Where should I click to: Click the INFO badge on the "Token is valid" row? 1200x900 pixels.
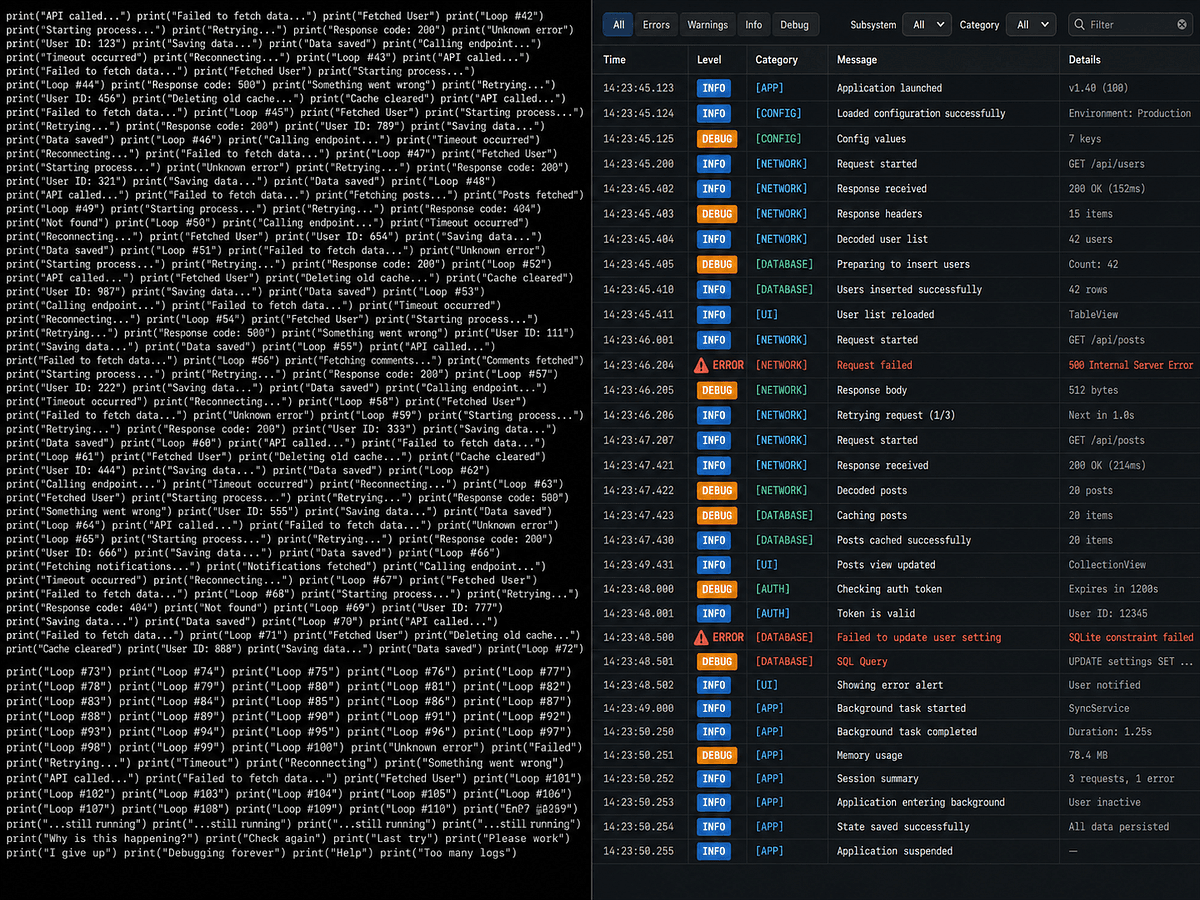pos(713,613)
